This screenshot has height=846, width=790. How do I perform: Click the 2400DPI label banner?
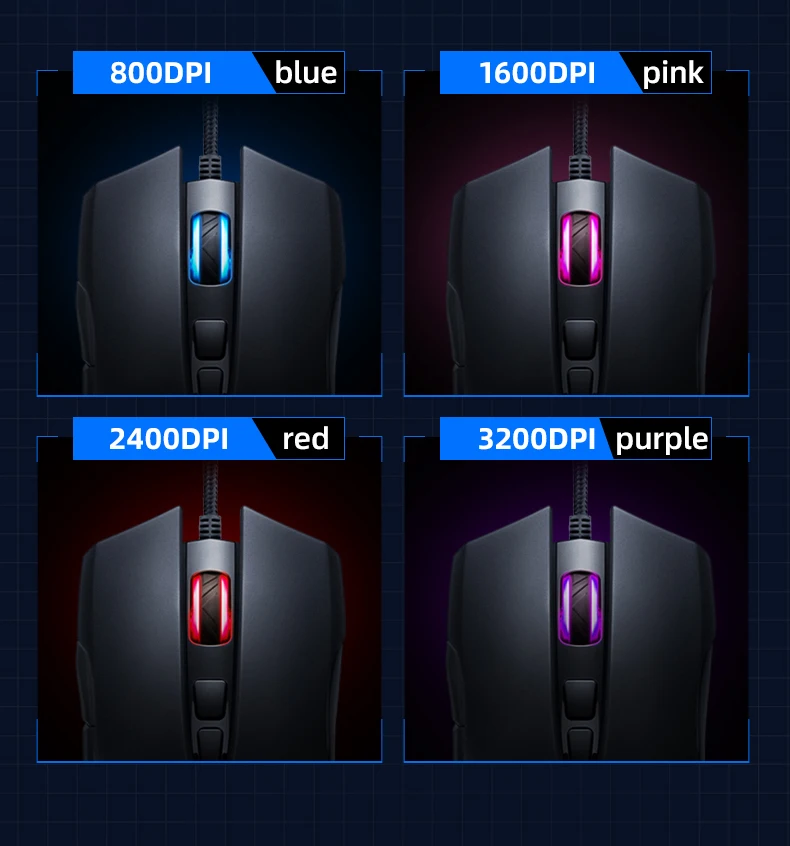pyautogui.click(x=169, y=439)
